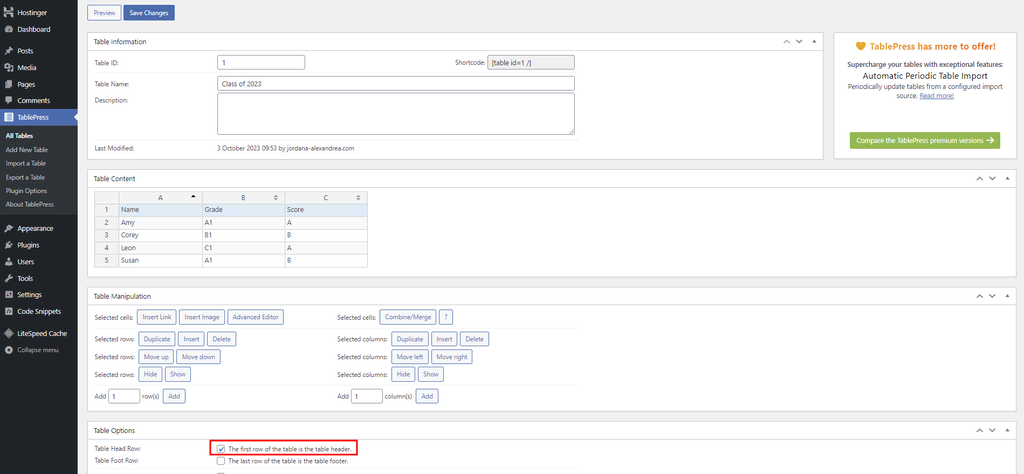Open the Advanced Editor
The image size is (1024, 474).
click(256, 317)
